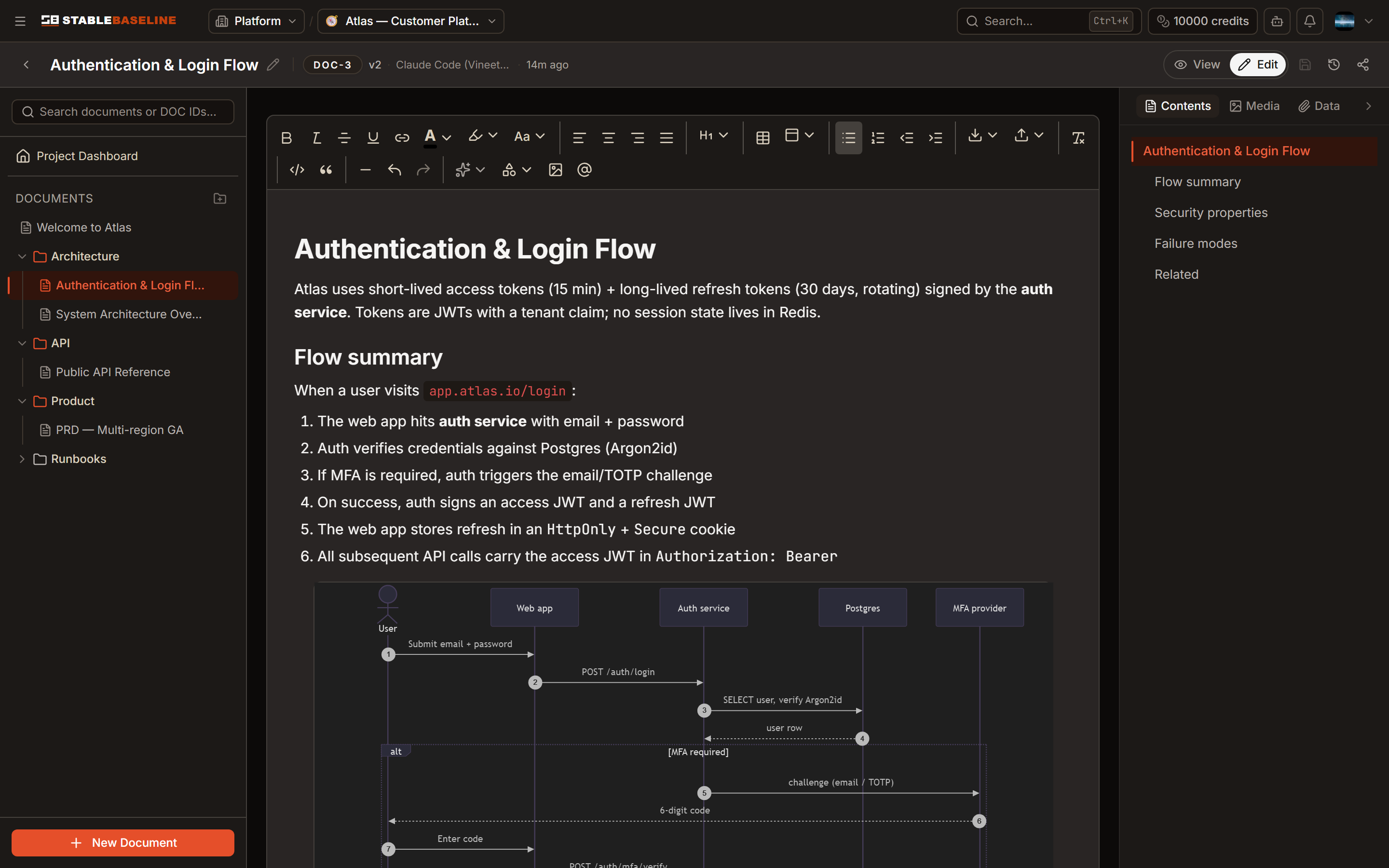Click New Document button
This screenshot has width=1389, height=868.
(123, 843)
